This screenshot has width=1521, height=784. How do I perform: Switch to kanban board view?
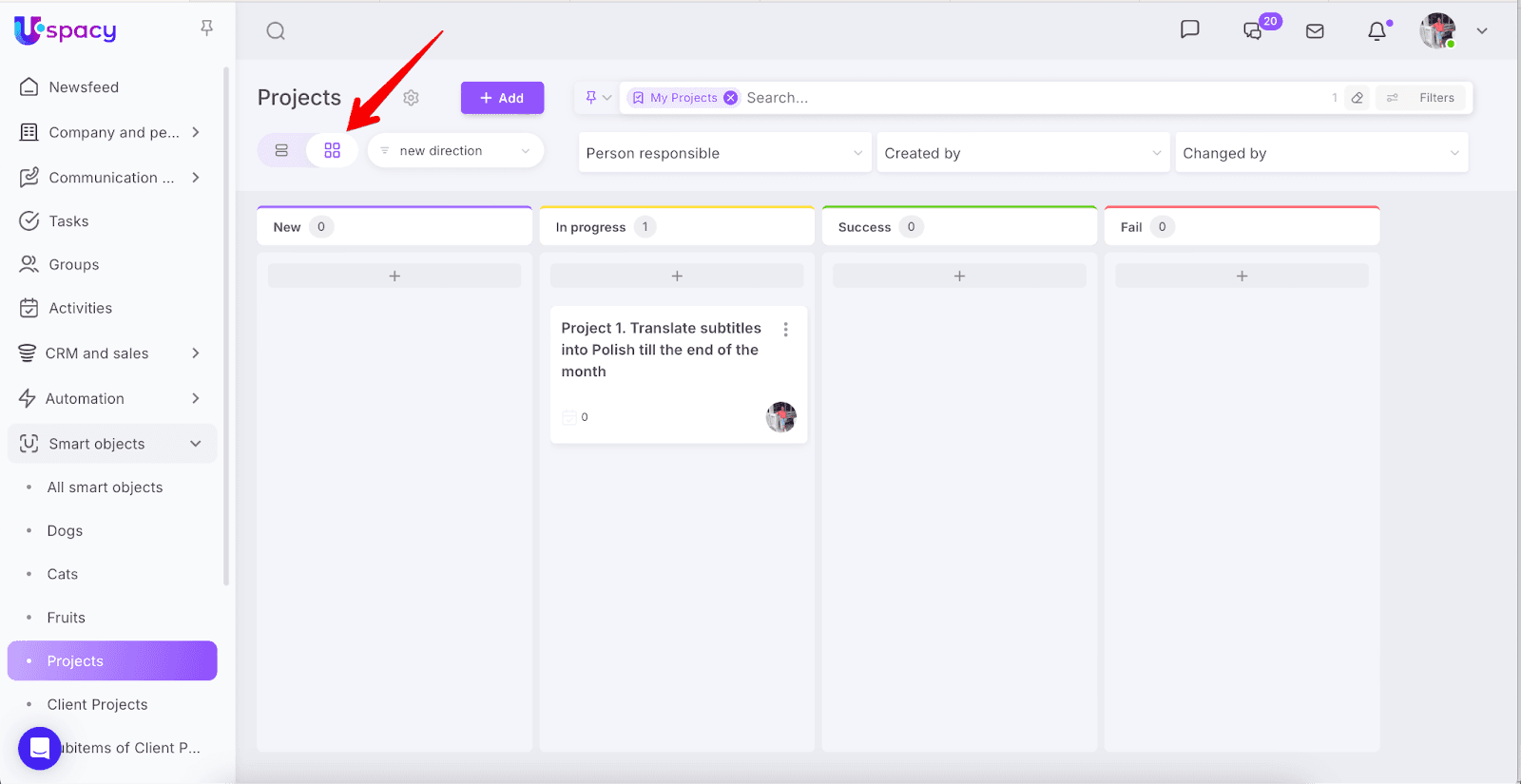[332, 151]
